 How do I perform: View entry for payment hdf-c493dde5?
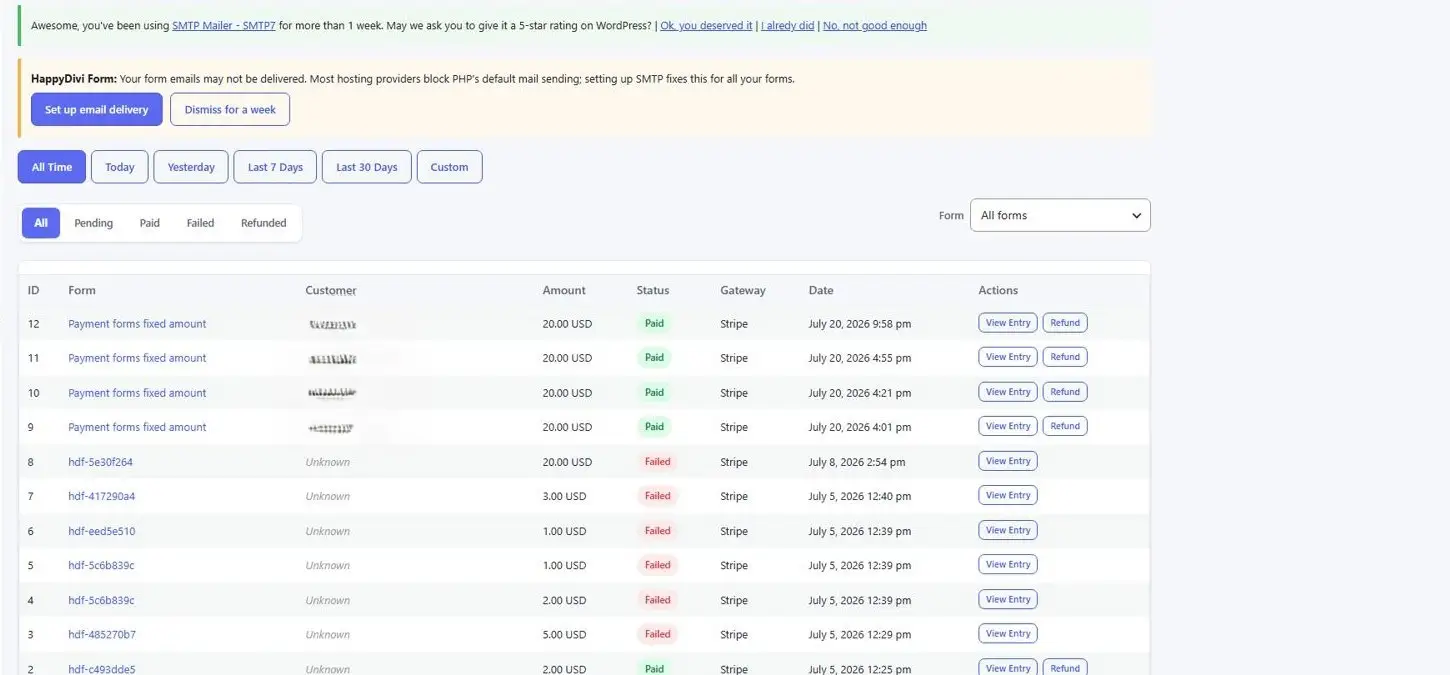(1008, 667)
